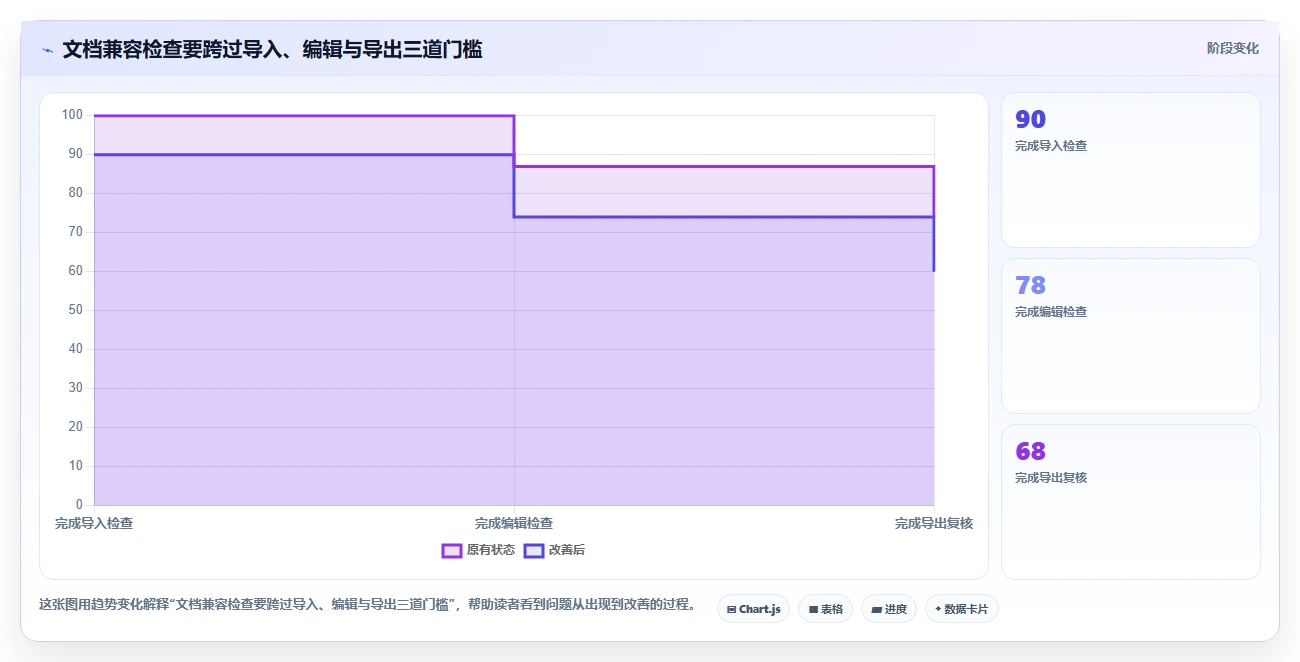Click the 阶段变化 label in header
Screen dimensions: 1300x662
(x=1232, y=48)
